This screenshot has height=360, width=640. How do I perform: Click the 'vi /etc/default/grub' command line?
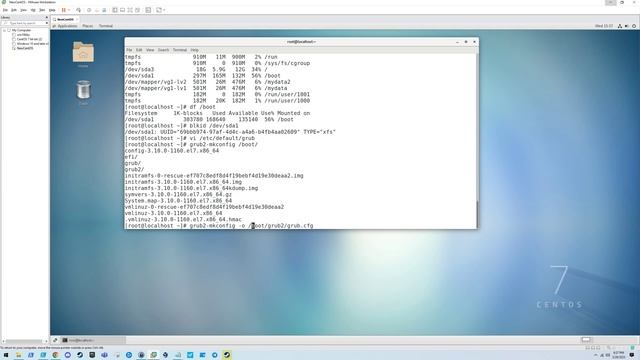190,138
